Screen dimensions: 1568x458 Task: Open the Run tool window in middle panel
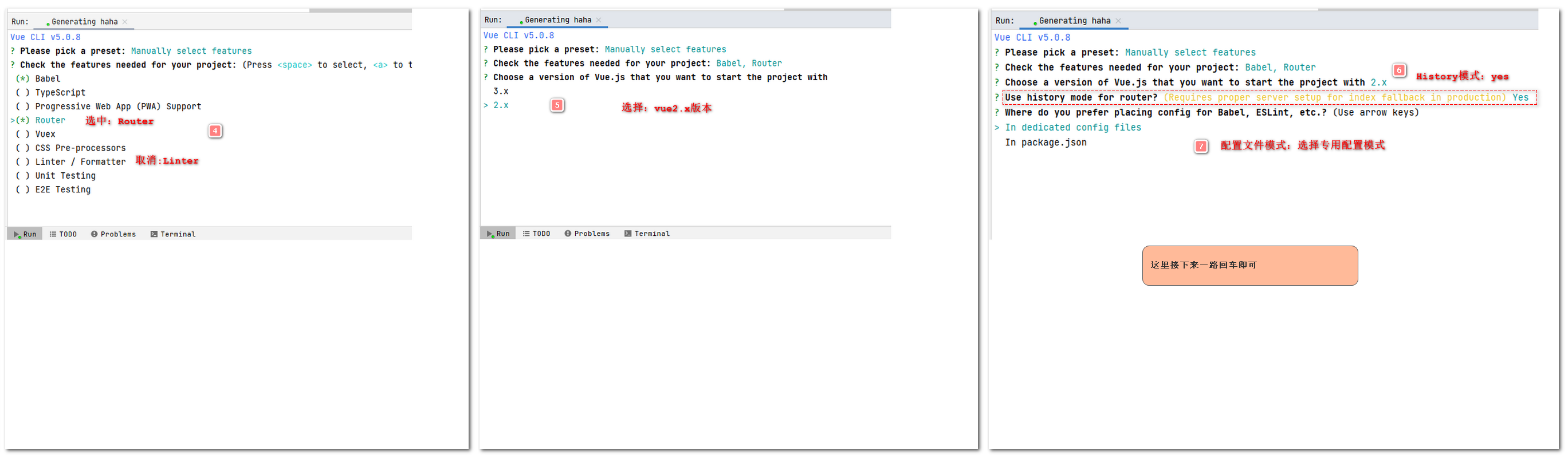point(498,234)
